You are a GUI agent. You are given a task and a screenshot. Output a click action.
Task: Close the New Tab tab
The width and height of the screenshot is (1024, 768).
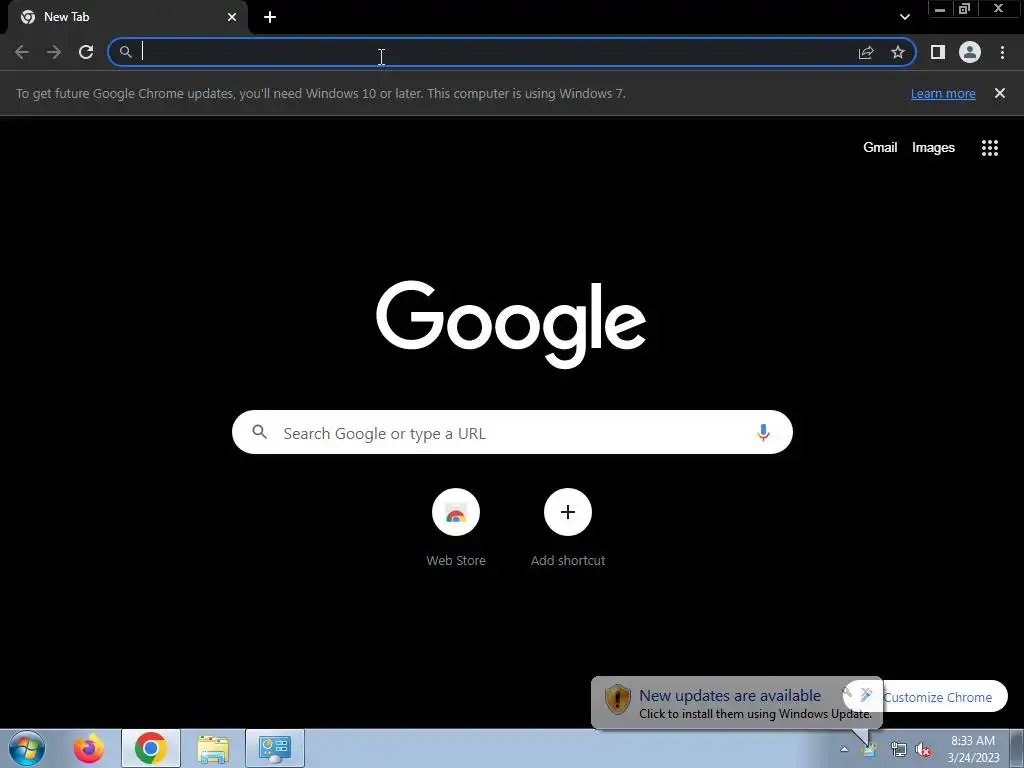232,17
